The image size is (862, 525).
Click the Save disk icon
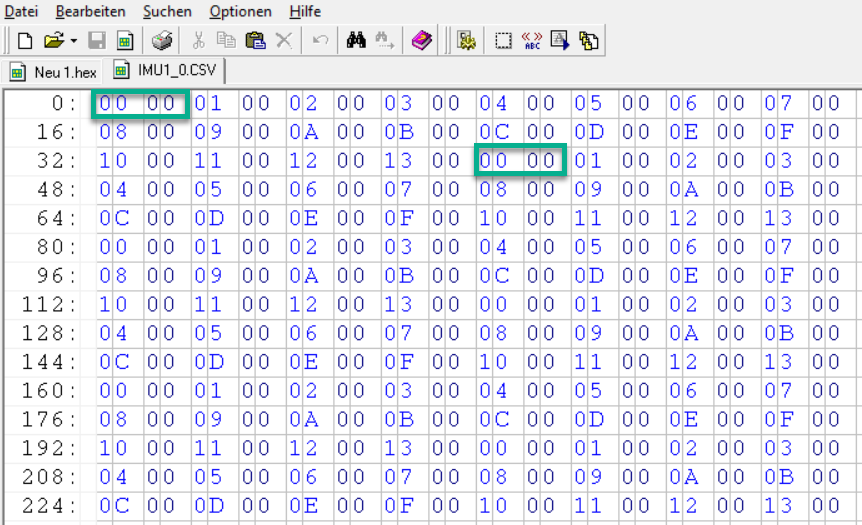click(x=97, y=41)
